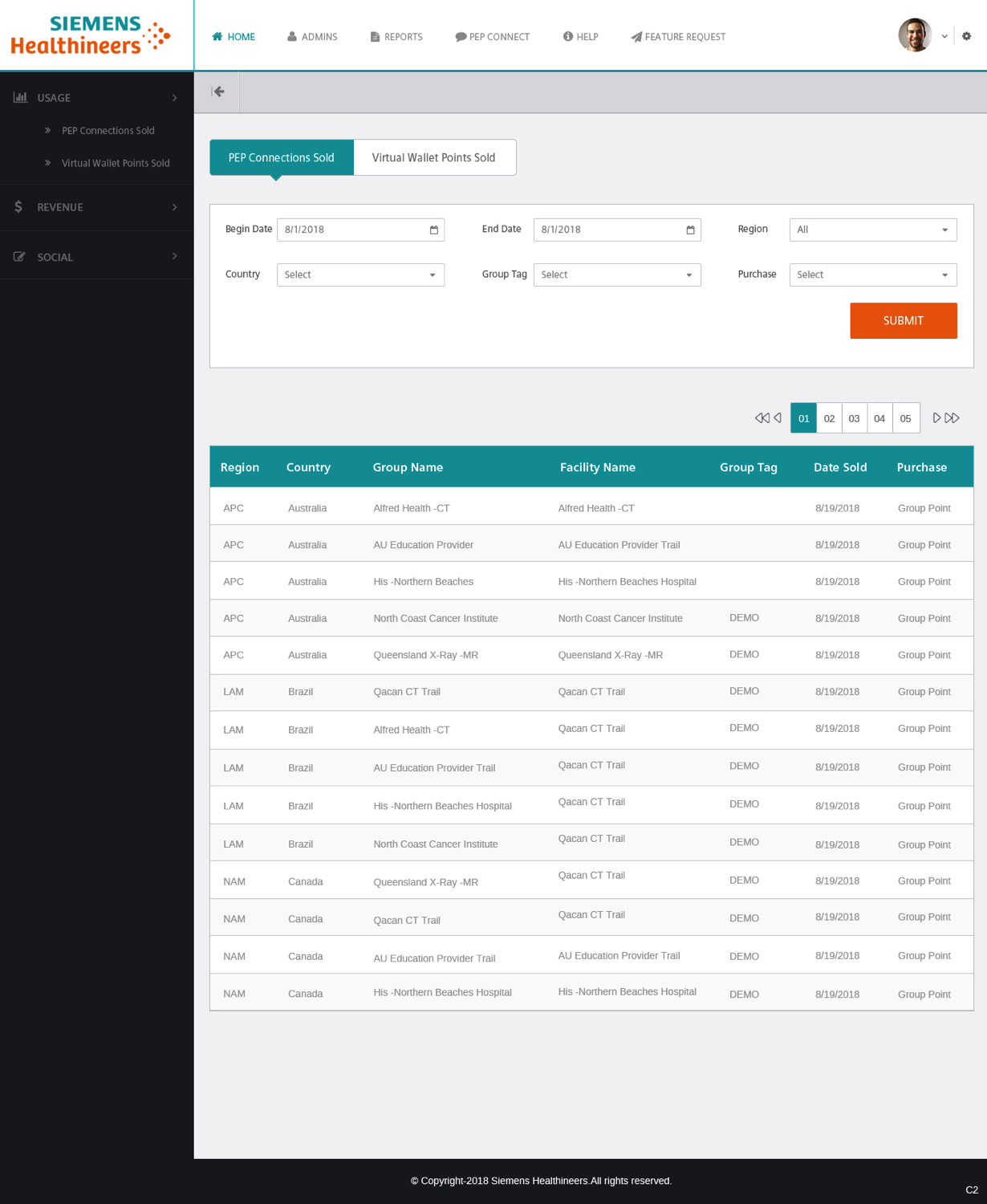The height and width of the screenshot is (1204, 987).
Task: Go to page 03 of results
Action: coord(854,418)
